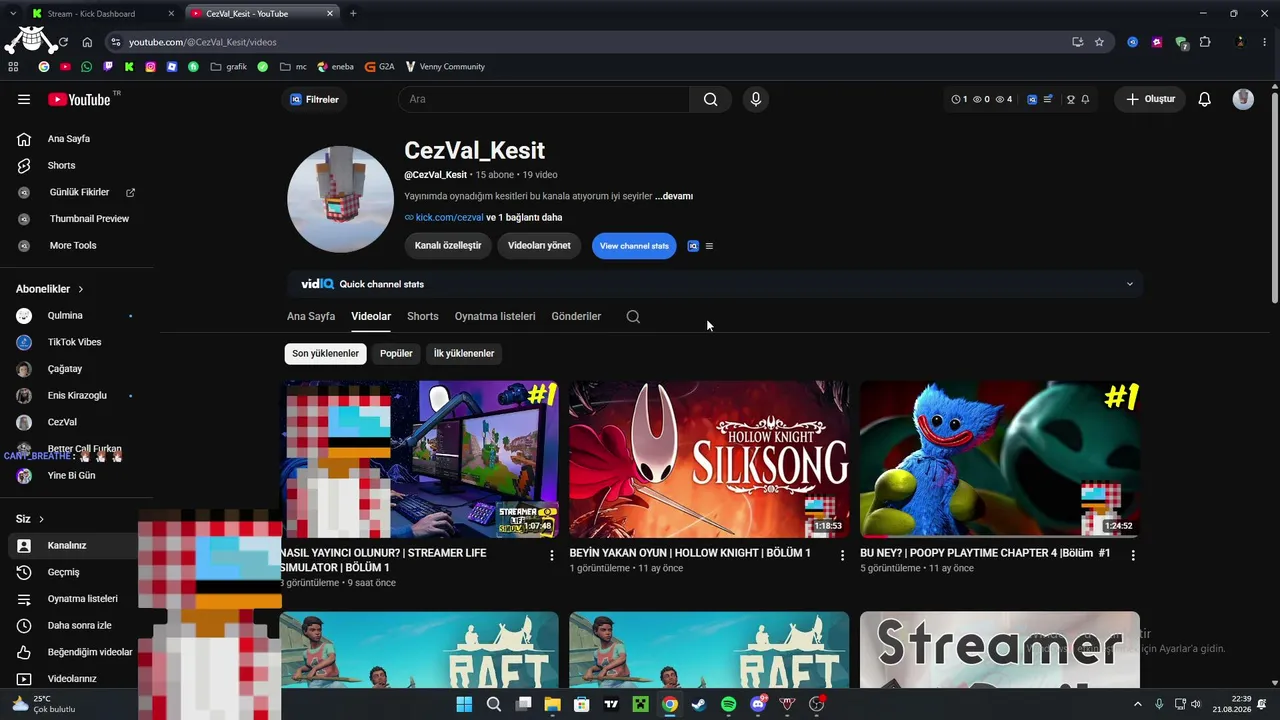The height and width of the screenshot is (720, 1280).
Task: Open YouTube notifications bell
Action: [x=1205, y=99]
